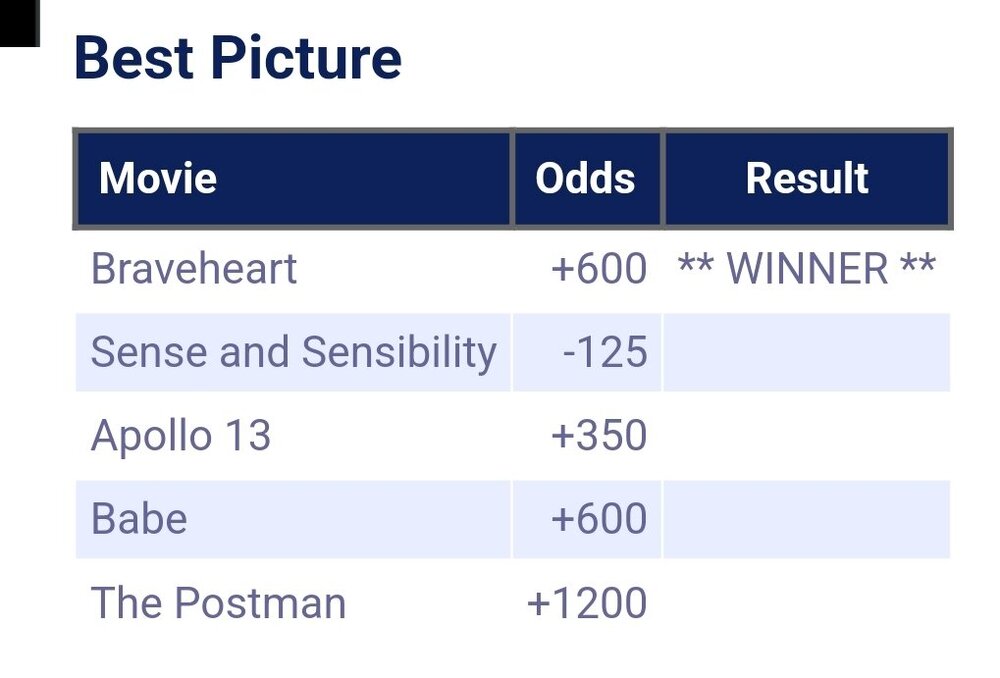Select the Babe movie name
Image resolution: width=1000 pixels, height=678 pixels.
(139, 519)
